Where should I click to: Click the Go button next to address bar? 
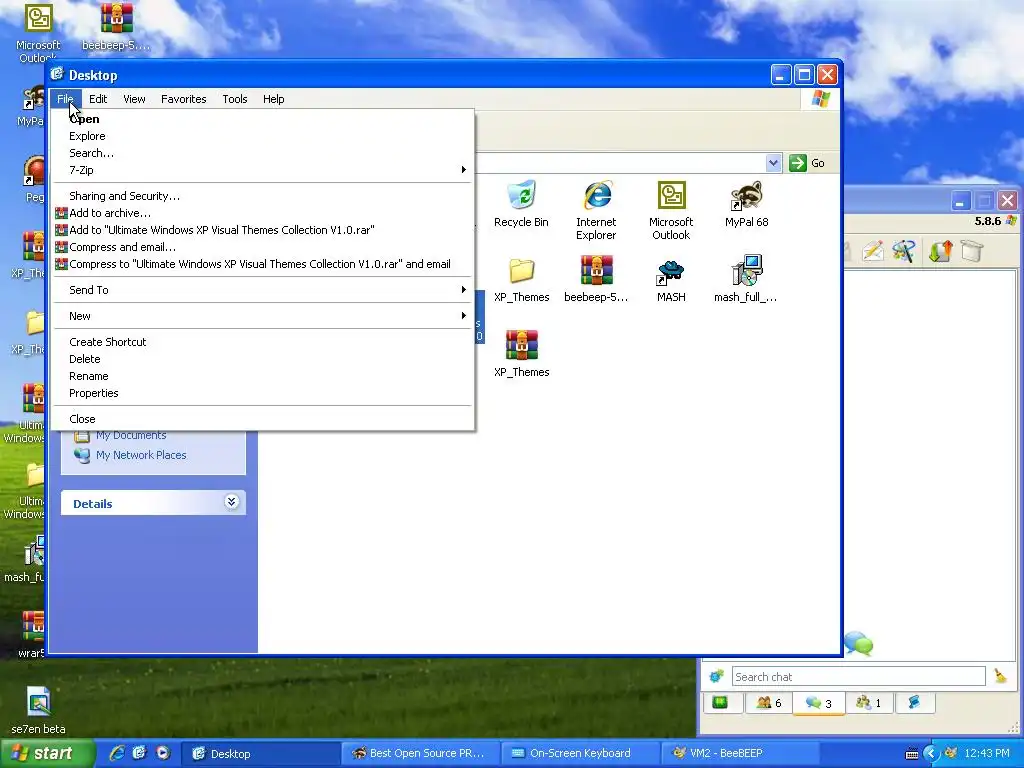click(807, 163)
